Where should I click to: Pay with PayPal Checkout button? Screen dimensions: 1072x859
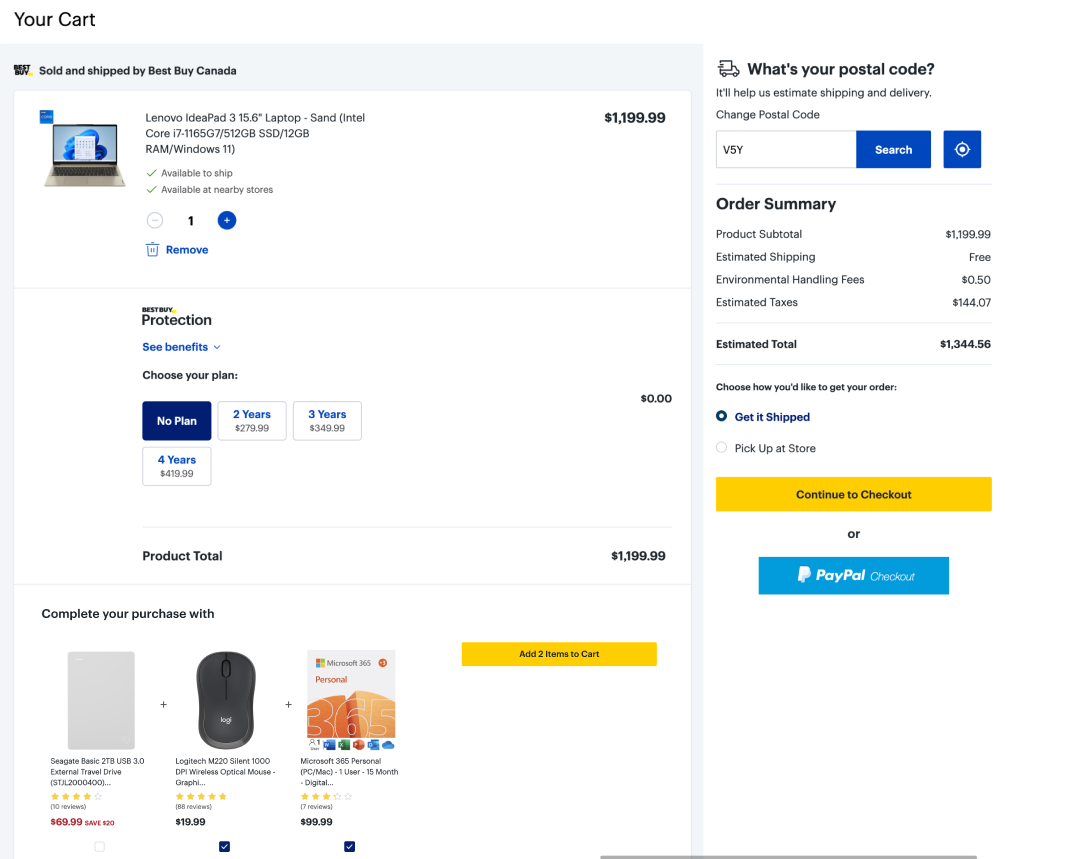(854, 575)
